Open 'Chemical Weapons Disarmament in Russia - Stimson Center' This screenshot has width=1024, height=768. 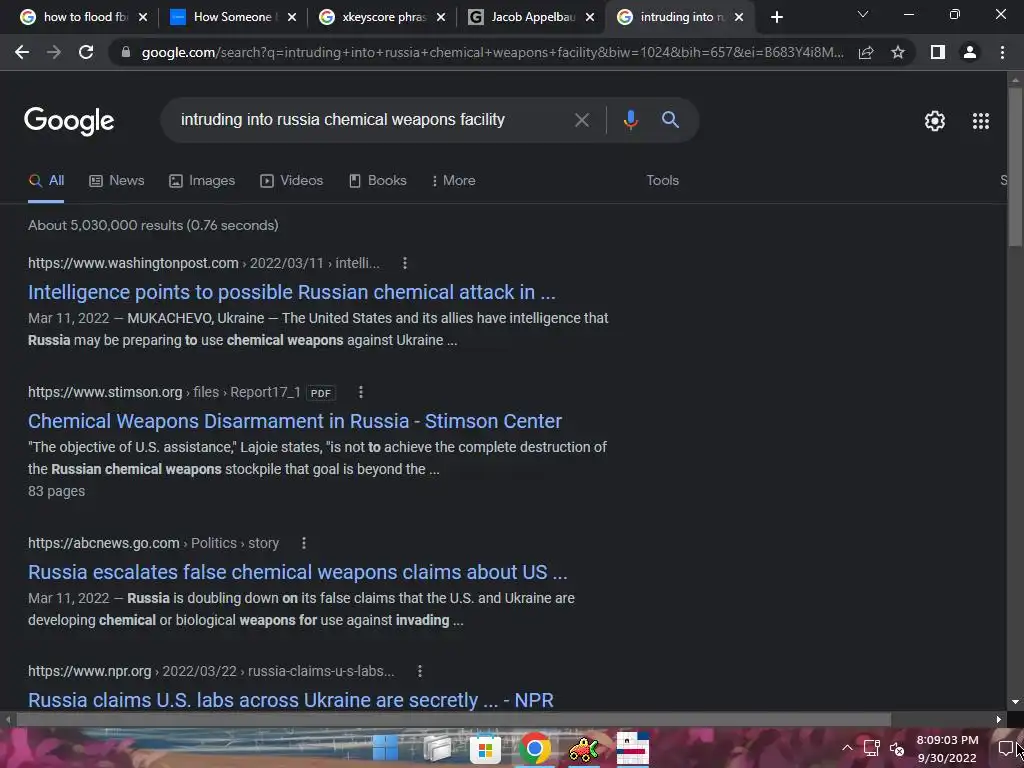pos(295,421)
